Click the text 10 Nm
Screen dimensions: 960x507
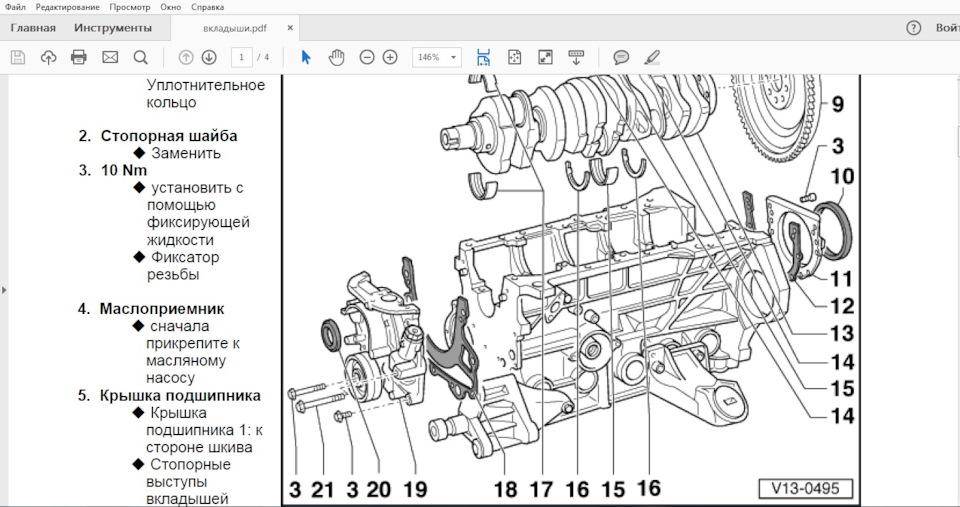tap(124, 170)
